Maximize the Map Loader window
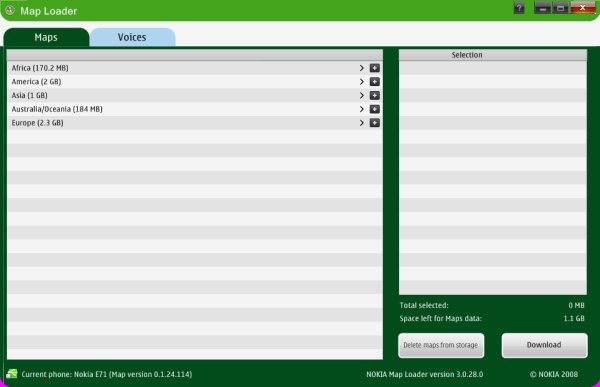 561,8
